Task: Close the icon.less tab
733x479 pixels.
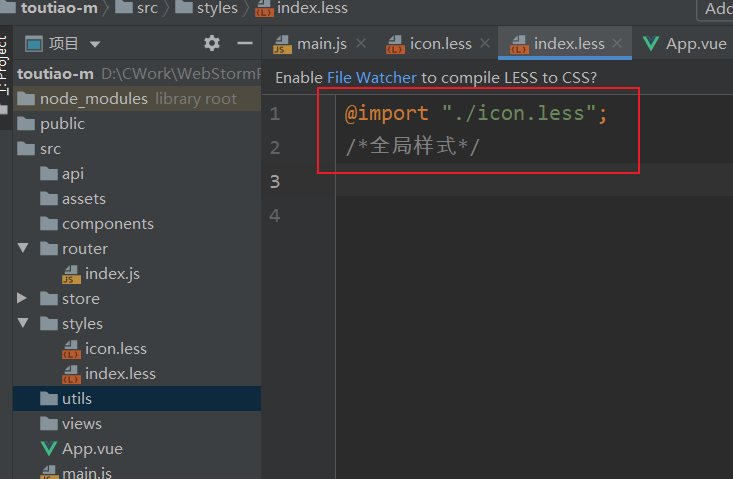Action: pyautogui.click(x=485, y=43)
